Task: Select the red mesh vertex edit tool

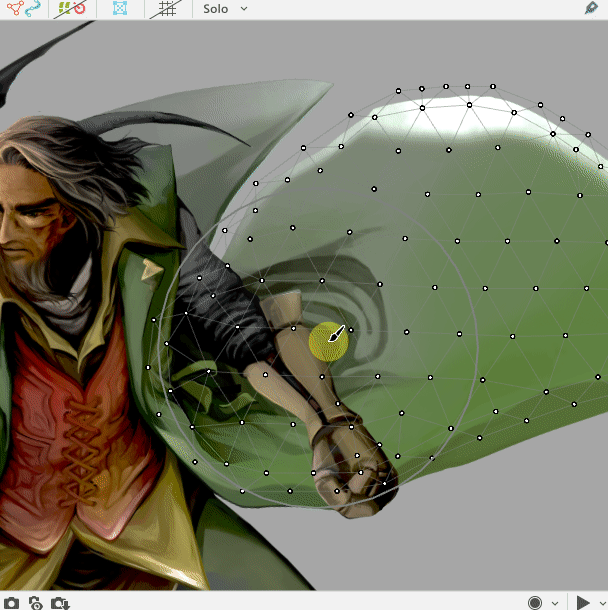Action: (15, 8)
